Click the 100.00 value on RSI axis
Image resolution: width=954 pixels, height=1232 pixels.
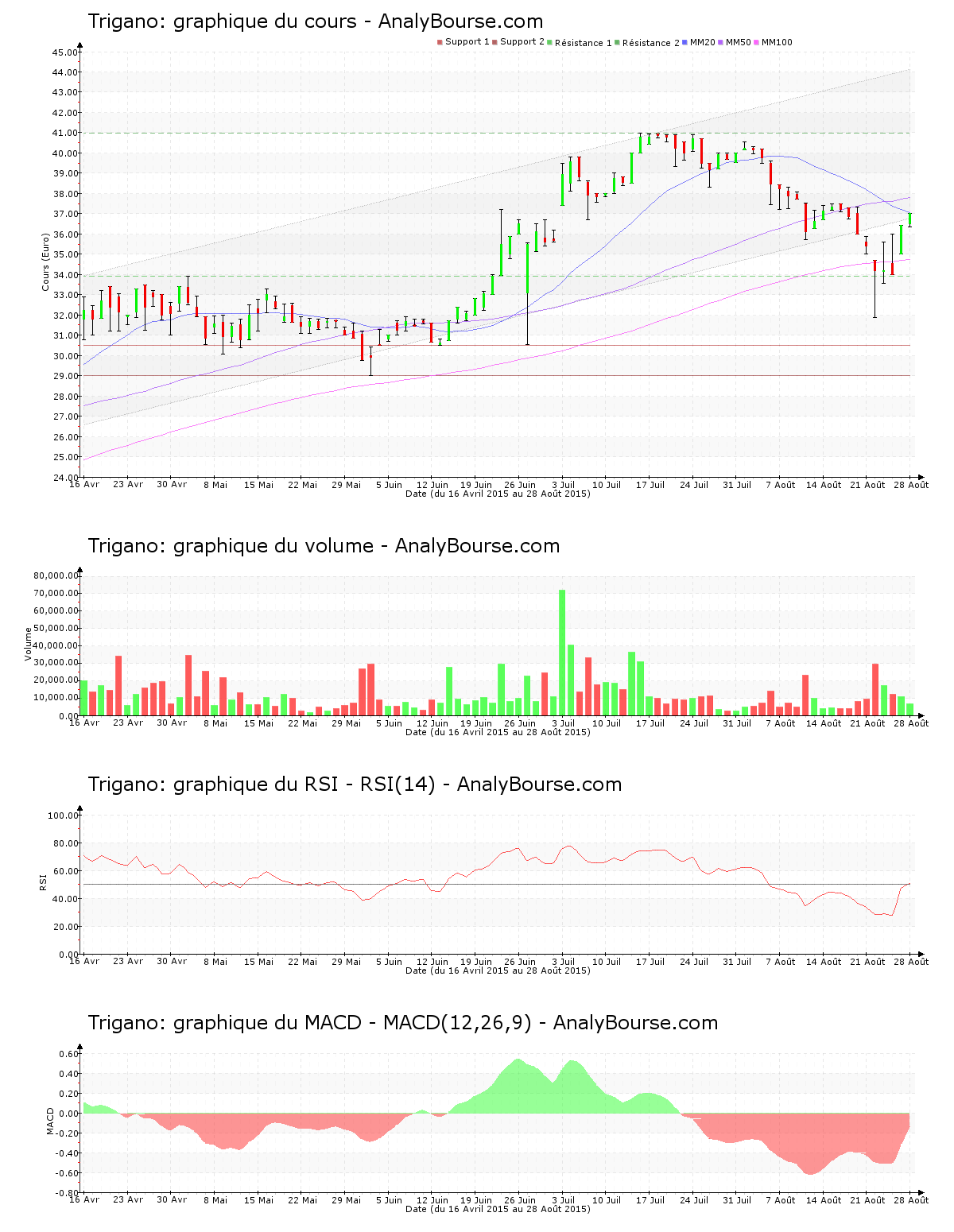click(63, 816)
